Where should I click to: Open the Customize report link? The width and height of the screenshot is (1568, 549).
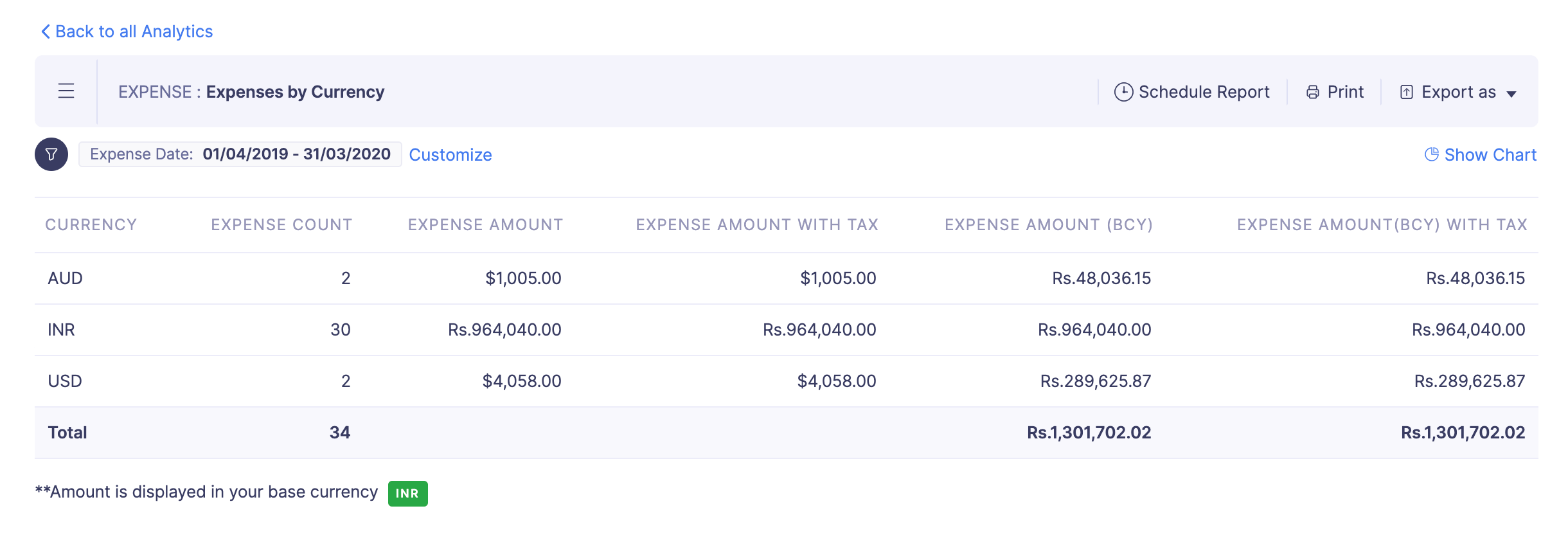[x=450, y=155]
